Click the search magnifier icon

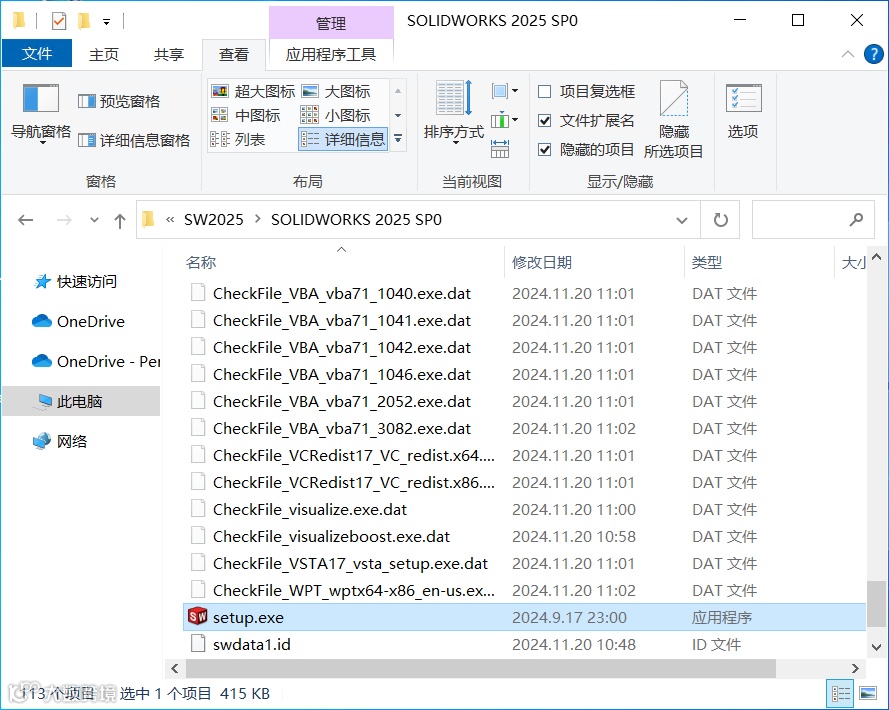pos(857,219)
